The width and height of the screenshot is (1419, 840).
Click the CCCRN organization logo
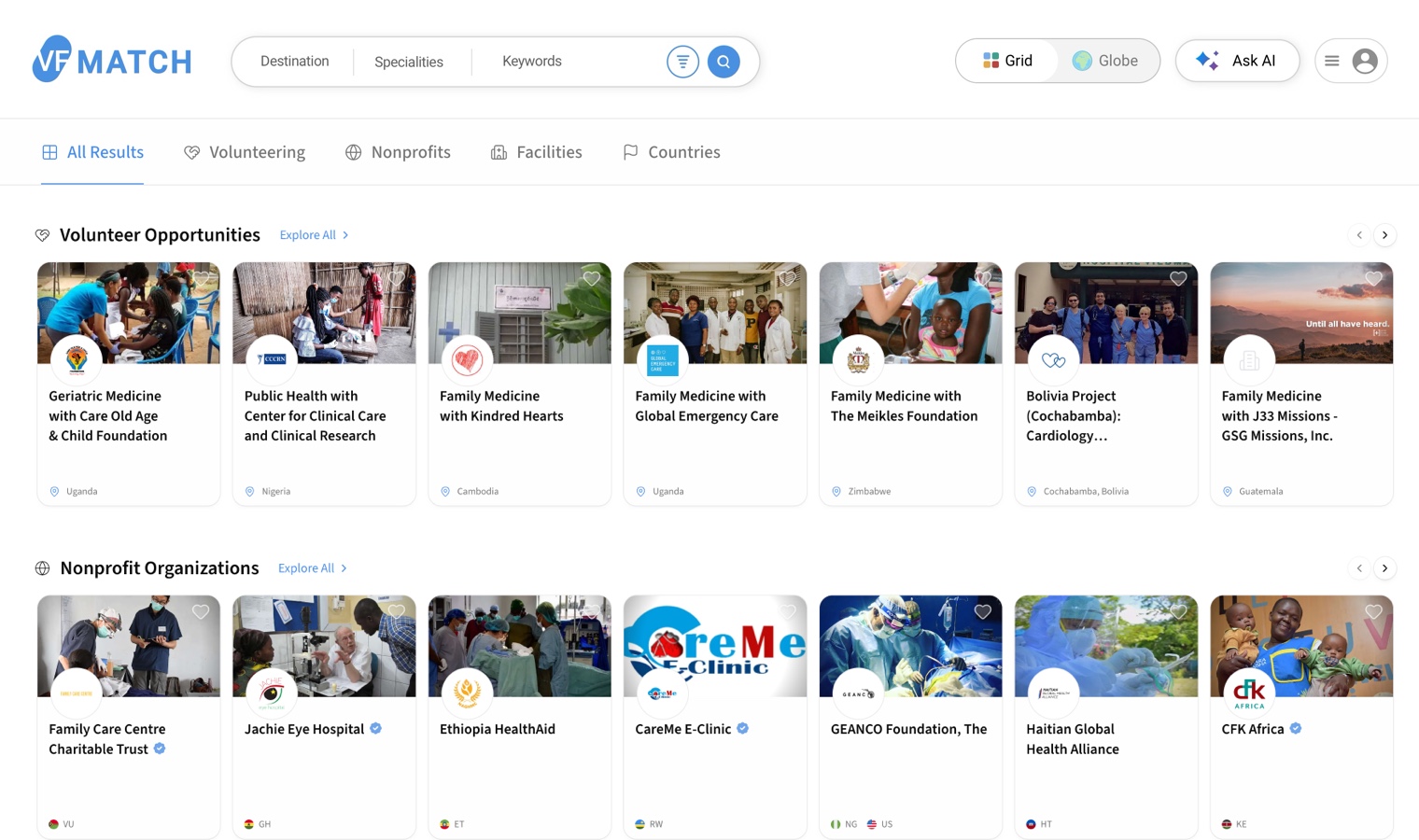[272, 359]
